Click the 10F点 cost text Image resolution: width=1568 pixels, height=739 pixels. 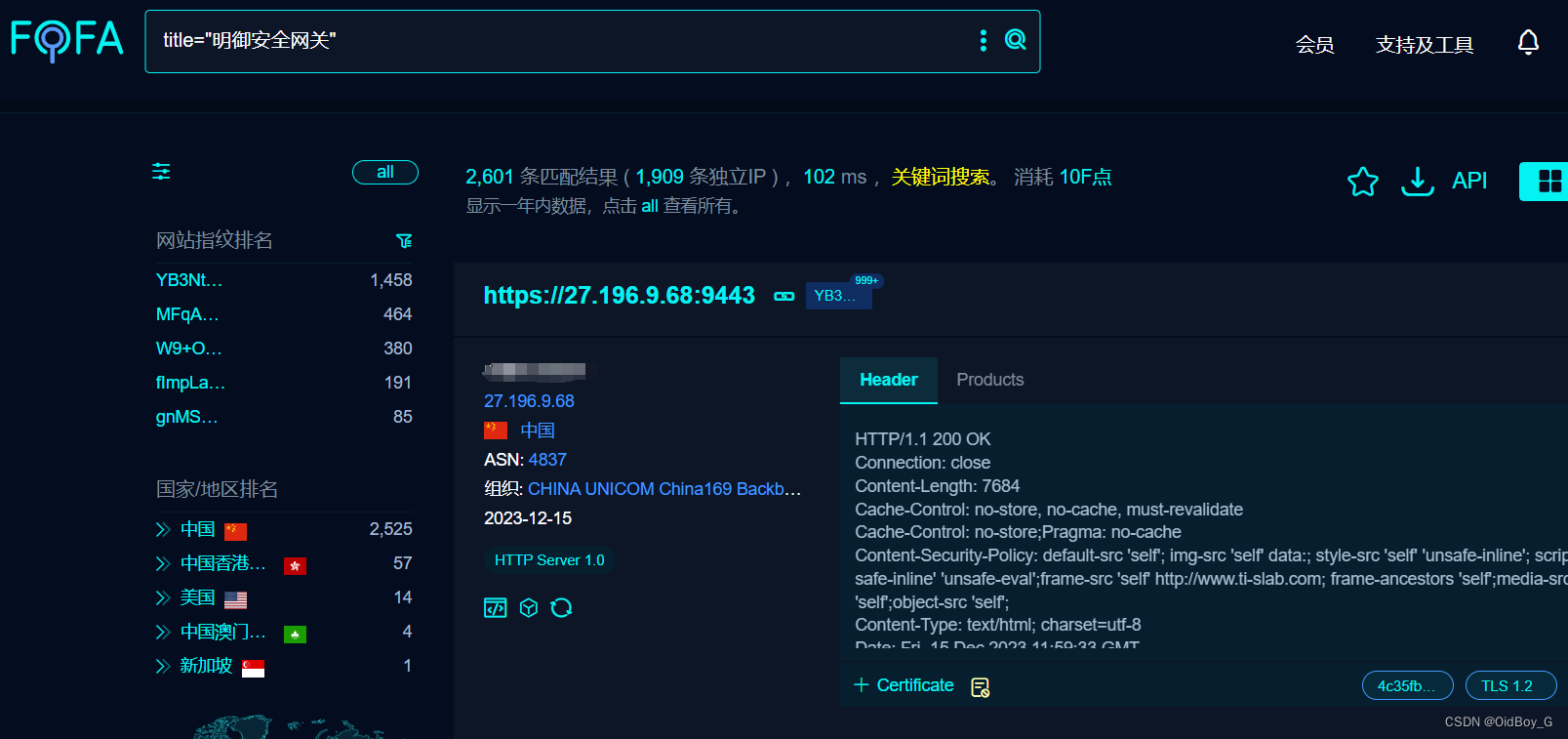click(1085, 177)
